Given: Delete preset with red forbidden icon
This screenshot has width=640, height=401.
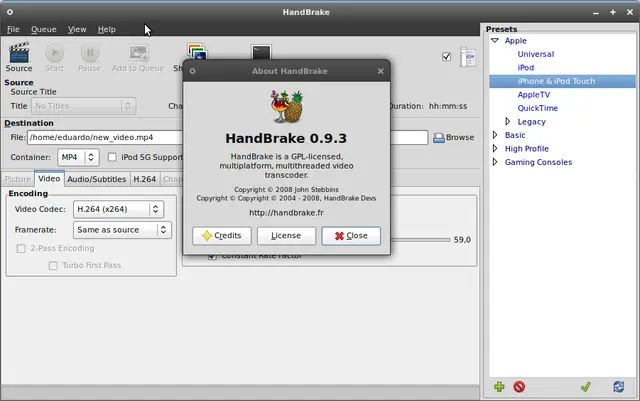Looking at the screenshot, I should click(x=519, y=386).
